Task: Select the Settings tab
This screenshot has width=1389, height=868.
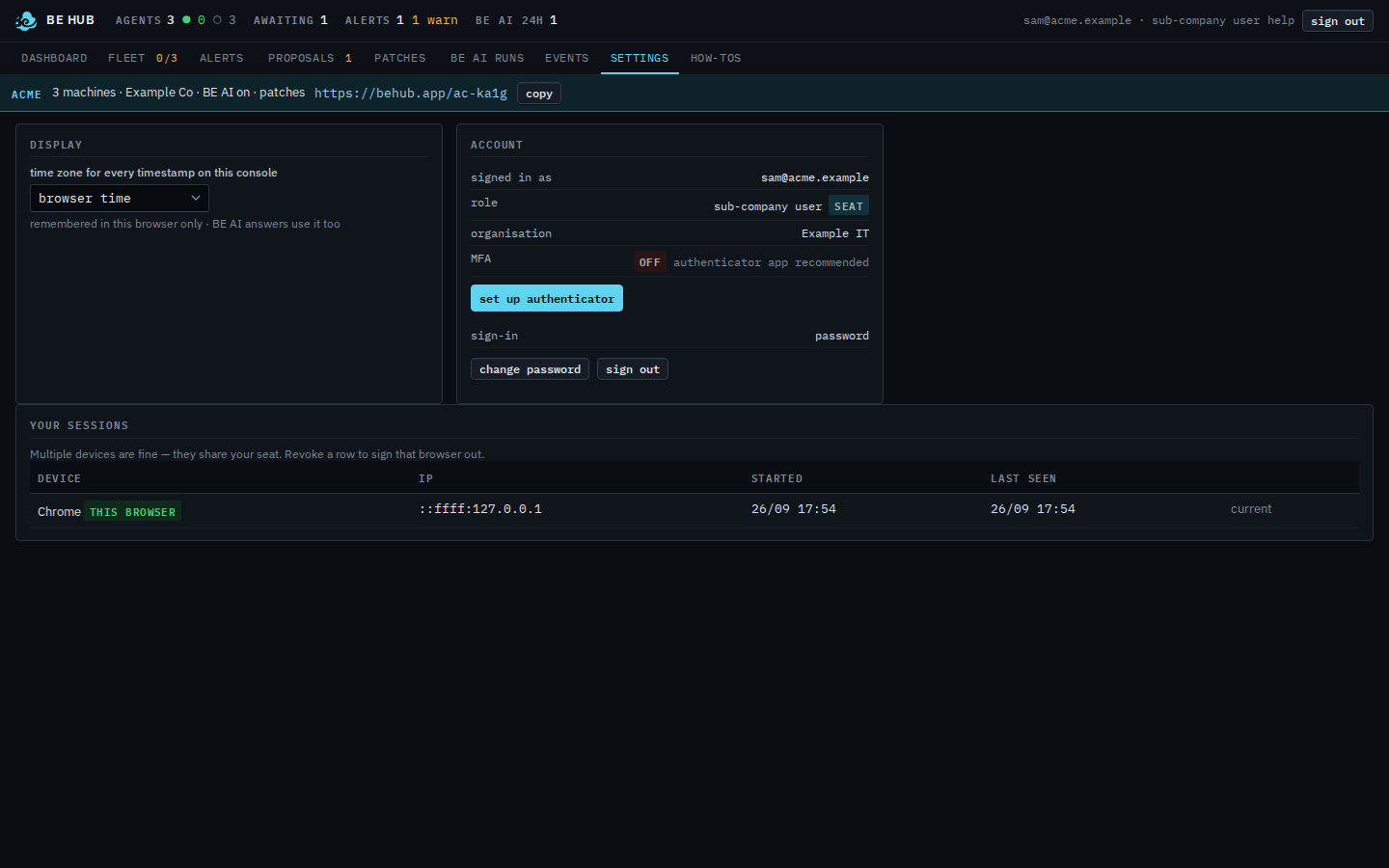Action: coord(640,58)
